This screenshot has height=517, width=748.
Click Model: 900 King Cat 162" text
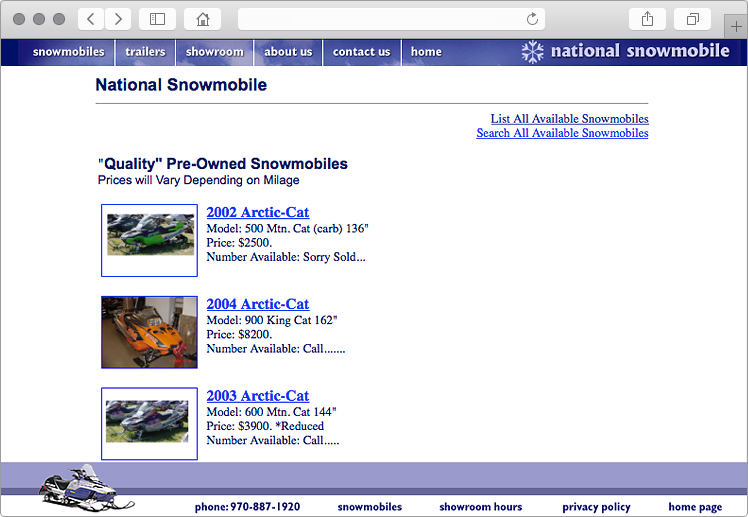pos(271,320)
